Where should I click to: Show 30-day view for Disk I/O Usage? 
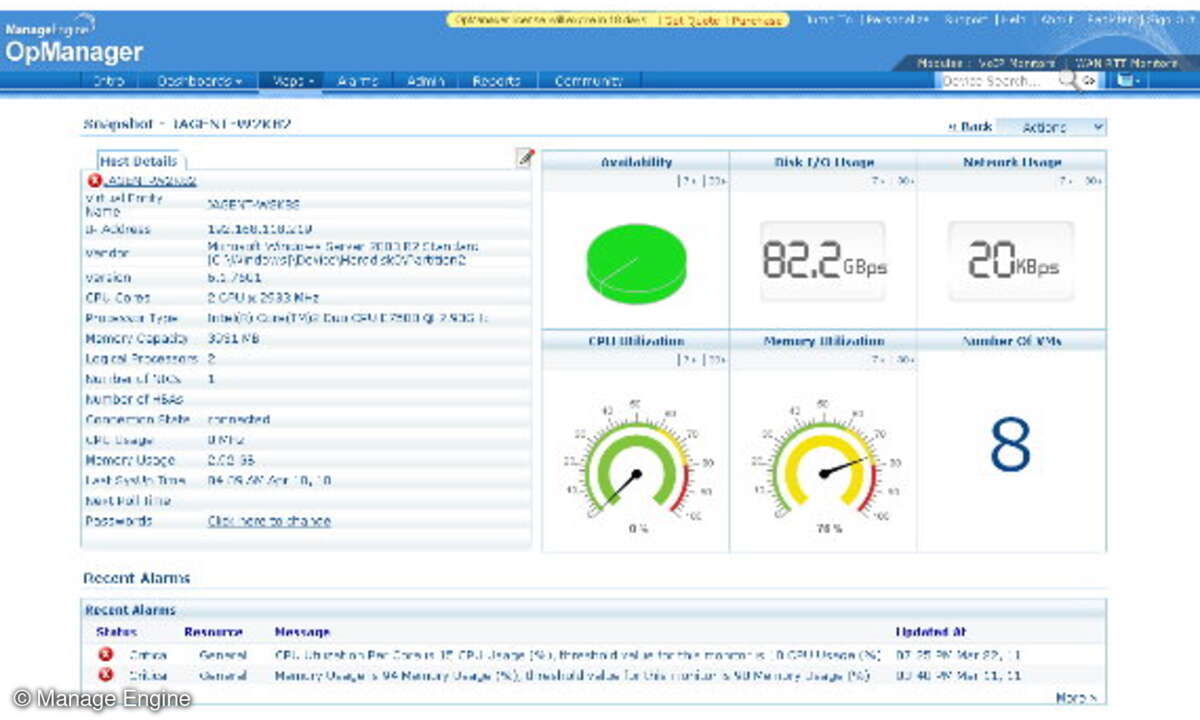tap(904, 181)
